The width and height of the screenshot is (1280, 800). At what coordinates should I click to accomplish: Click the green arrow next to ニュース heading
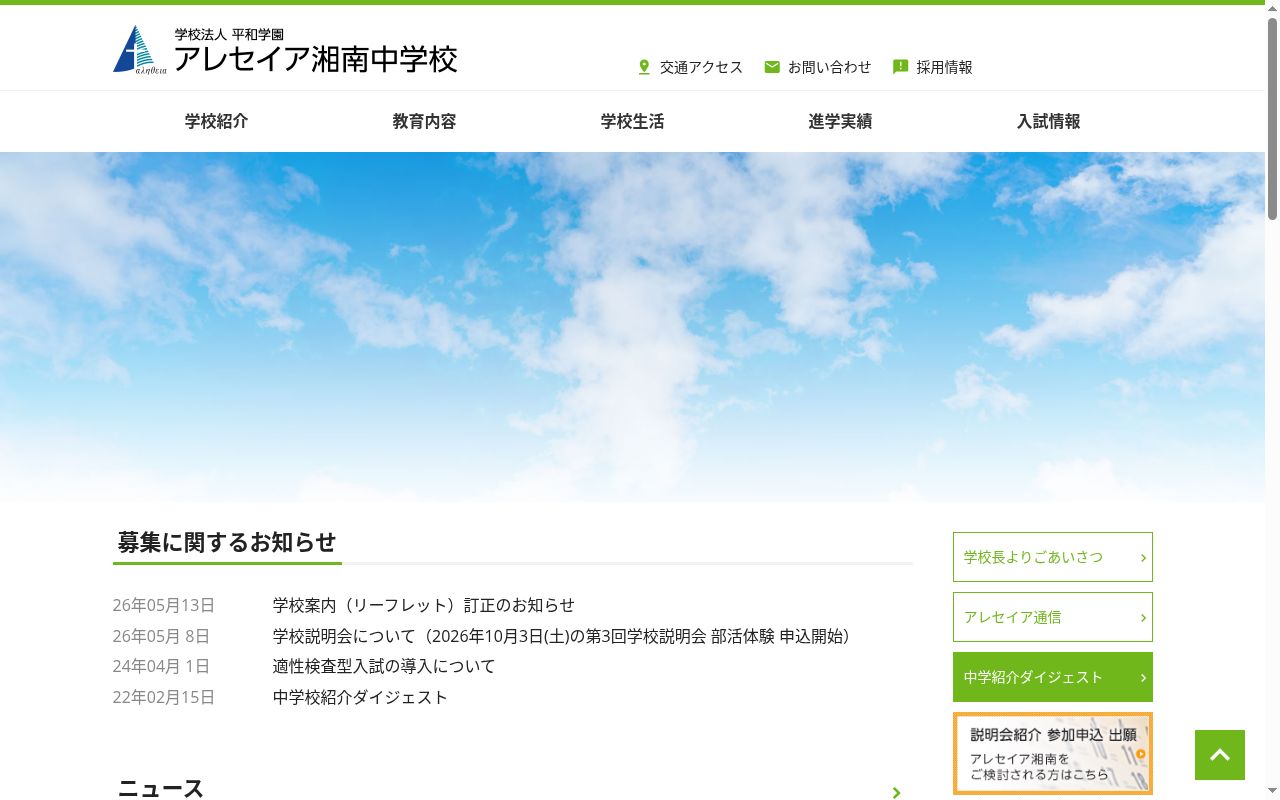point(896,792)
